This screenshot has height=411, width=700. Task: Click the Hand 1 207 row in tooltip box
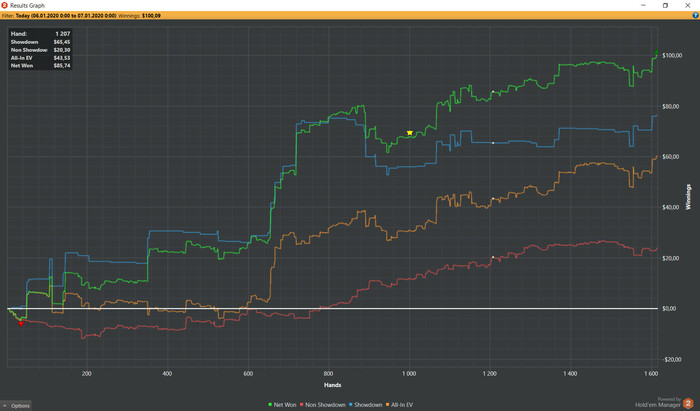point(40,33)
